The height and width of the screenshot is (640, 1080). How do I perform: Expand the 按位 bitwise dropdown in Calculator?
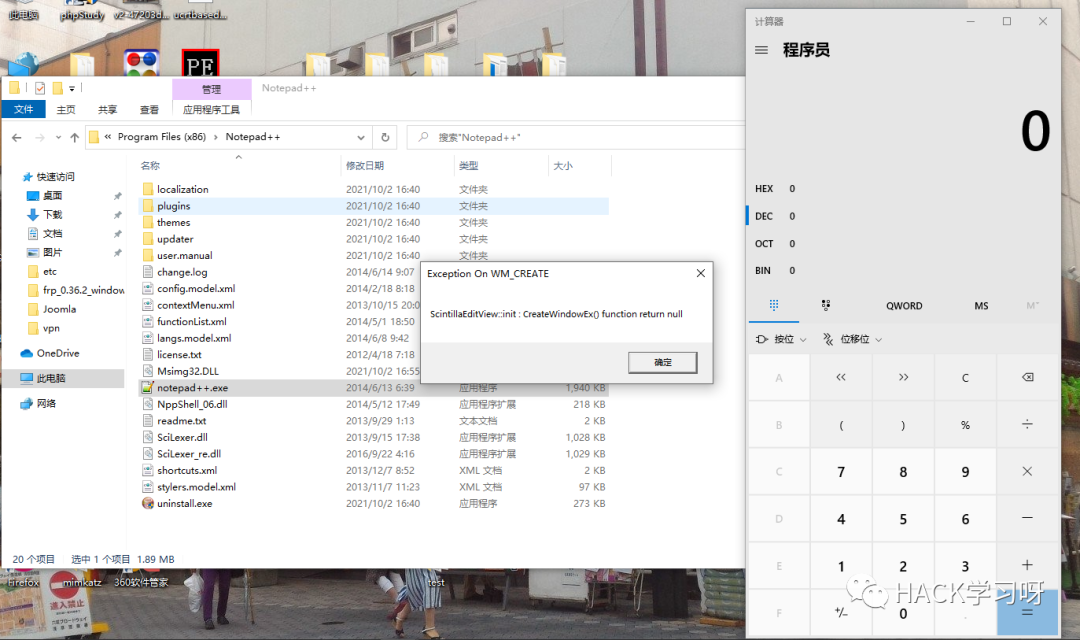point(781,339)
